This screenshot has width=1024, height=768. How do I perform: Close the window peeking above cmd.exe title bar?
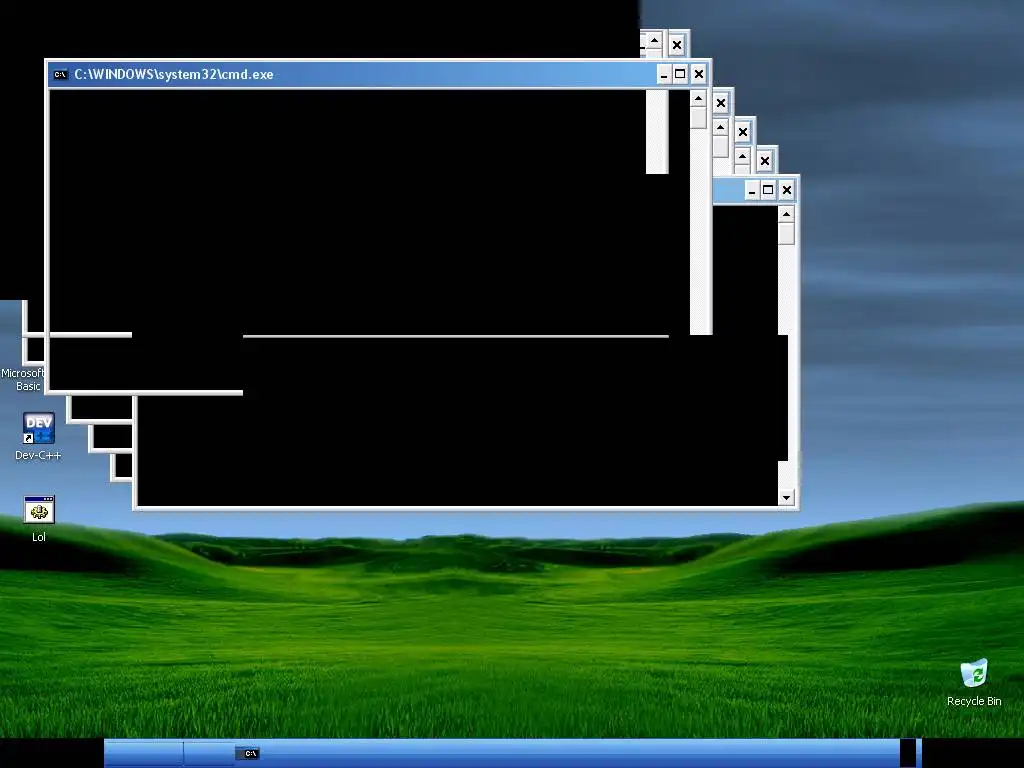point(677,45)
